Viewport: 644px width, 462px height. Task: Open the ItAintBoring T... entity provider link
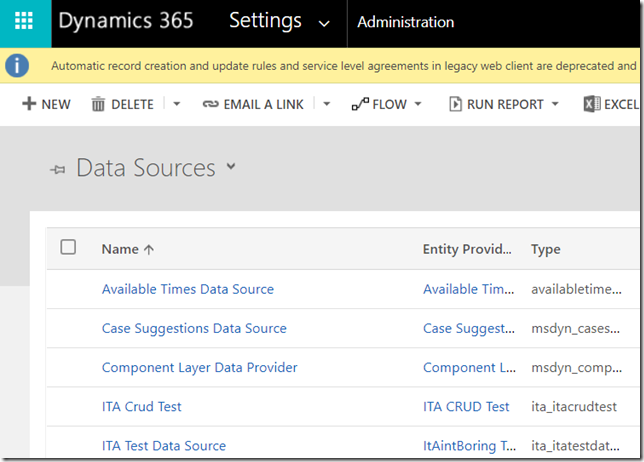coord(469,446)
